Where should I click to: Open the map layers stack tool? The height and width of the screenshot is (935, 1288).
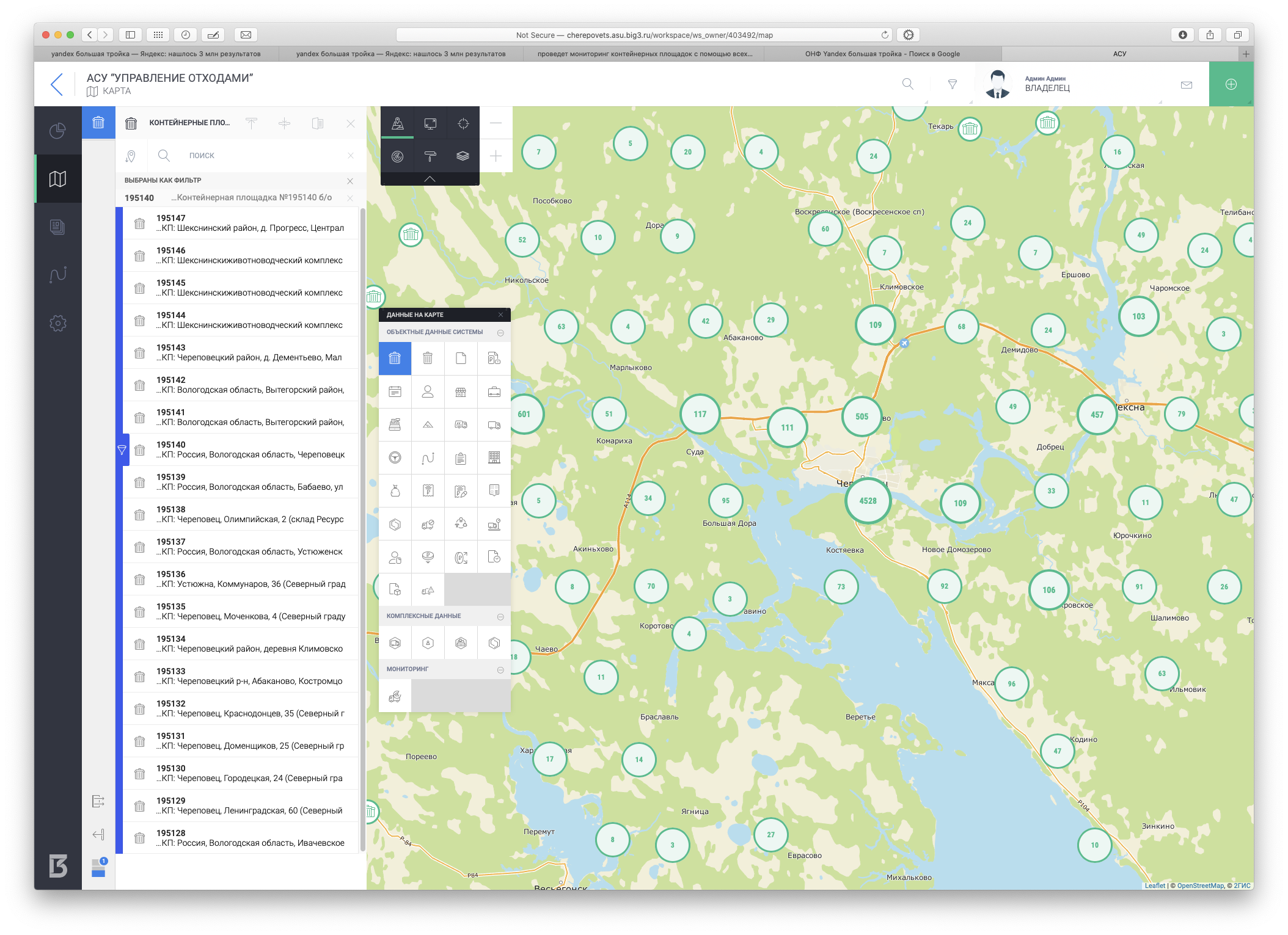point(463,156)
